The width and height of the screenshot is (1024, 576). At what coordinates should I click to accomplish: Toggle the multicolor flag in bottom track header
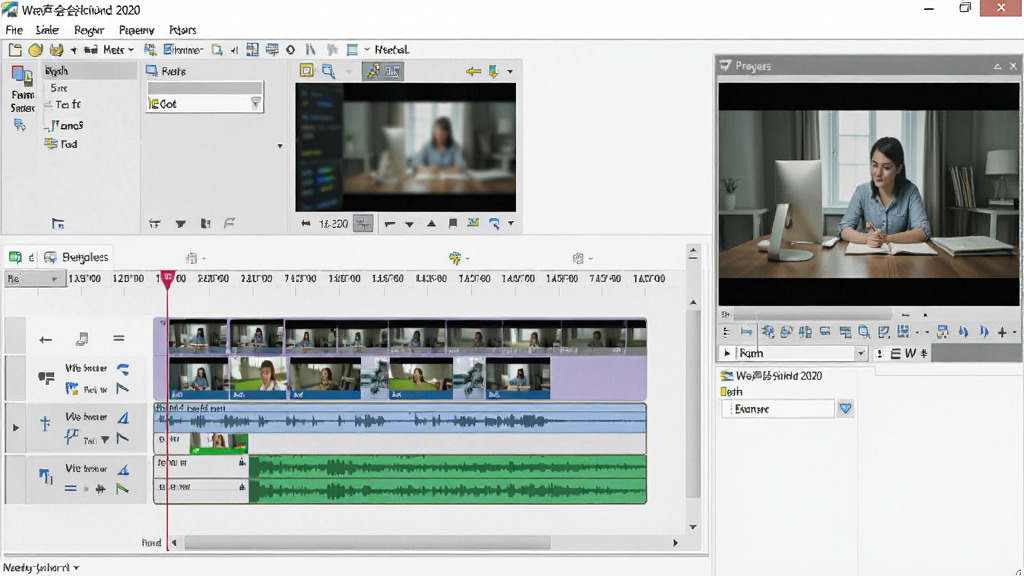point(122,488)
